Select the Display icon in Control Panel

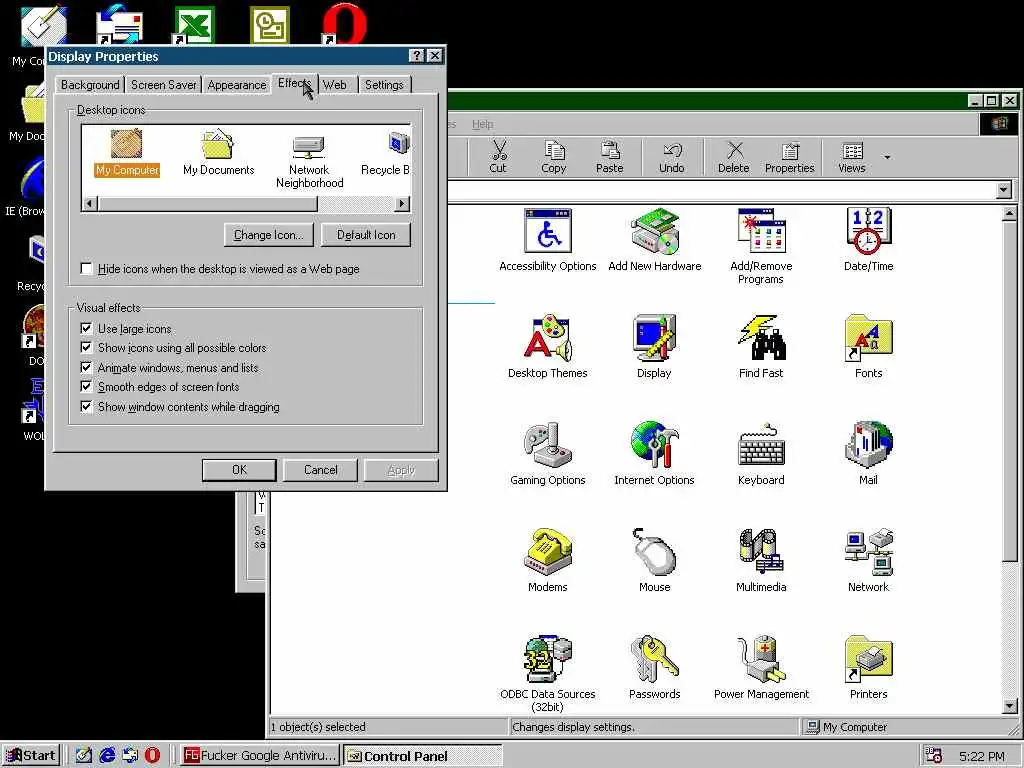coord(654,347)
